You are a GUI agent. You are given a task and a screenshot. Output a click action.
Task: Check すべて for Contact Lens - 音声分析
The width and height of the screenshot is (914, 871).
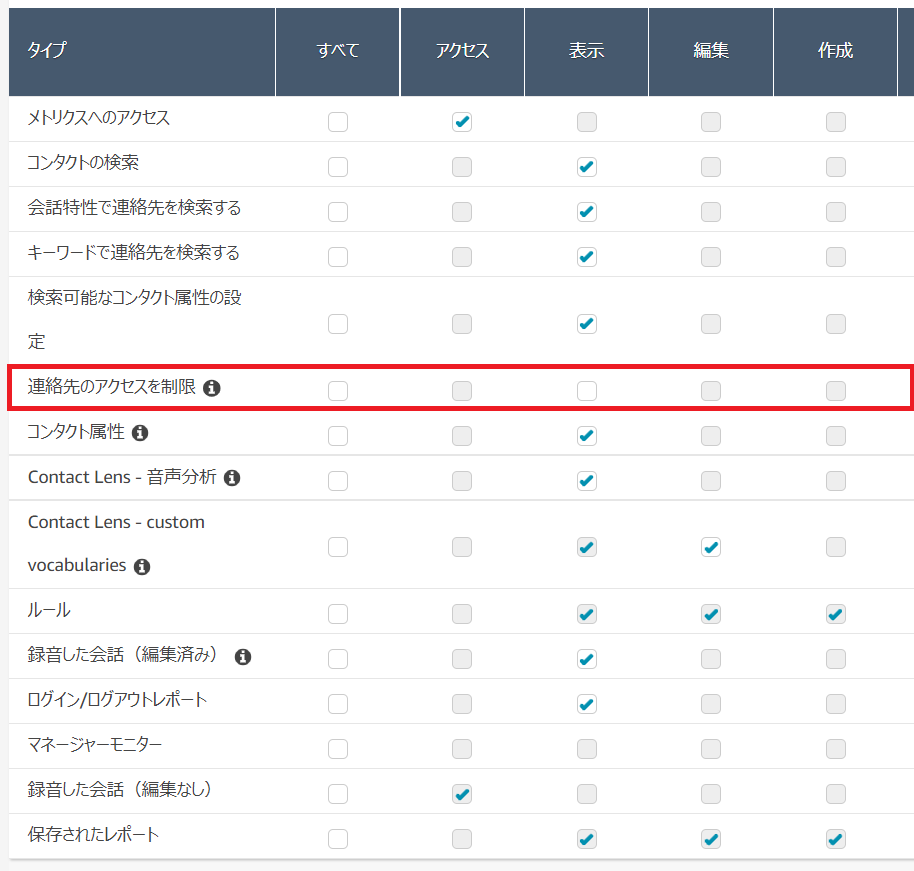pyautogui.click(x=338, y=480)
